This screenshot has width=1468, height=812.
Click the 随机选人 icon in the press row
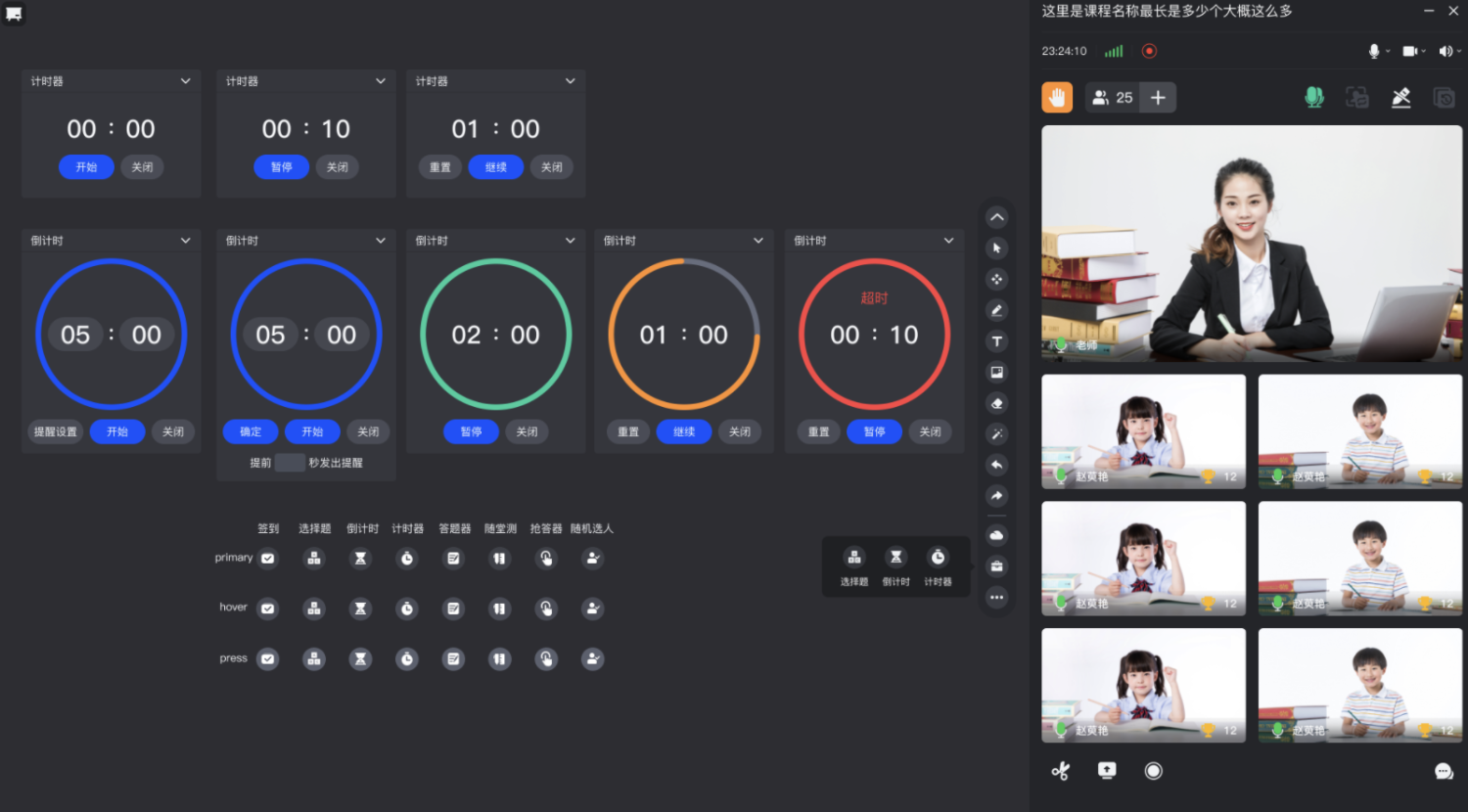(x=592, y=659)
